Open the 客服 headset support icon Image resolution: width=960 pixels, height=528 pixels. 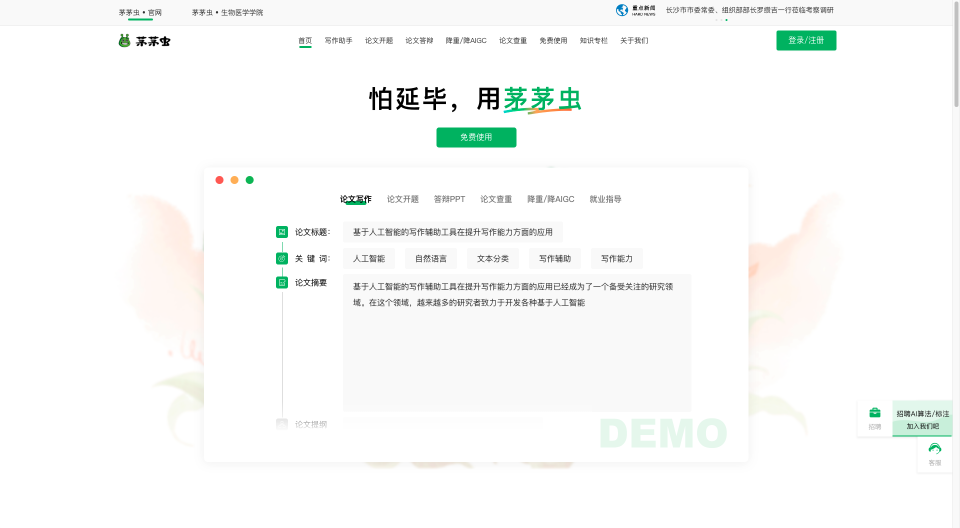tap(935, 449)
